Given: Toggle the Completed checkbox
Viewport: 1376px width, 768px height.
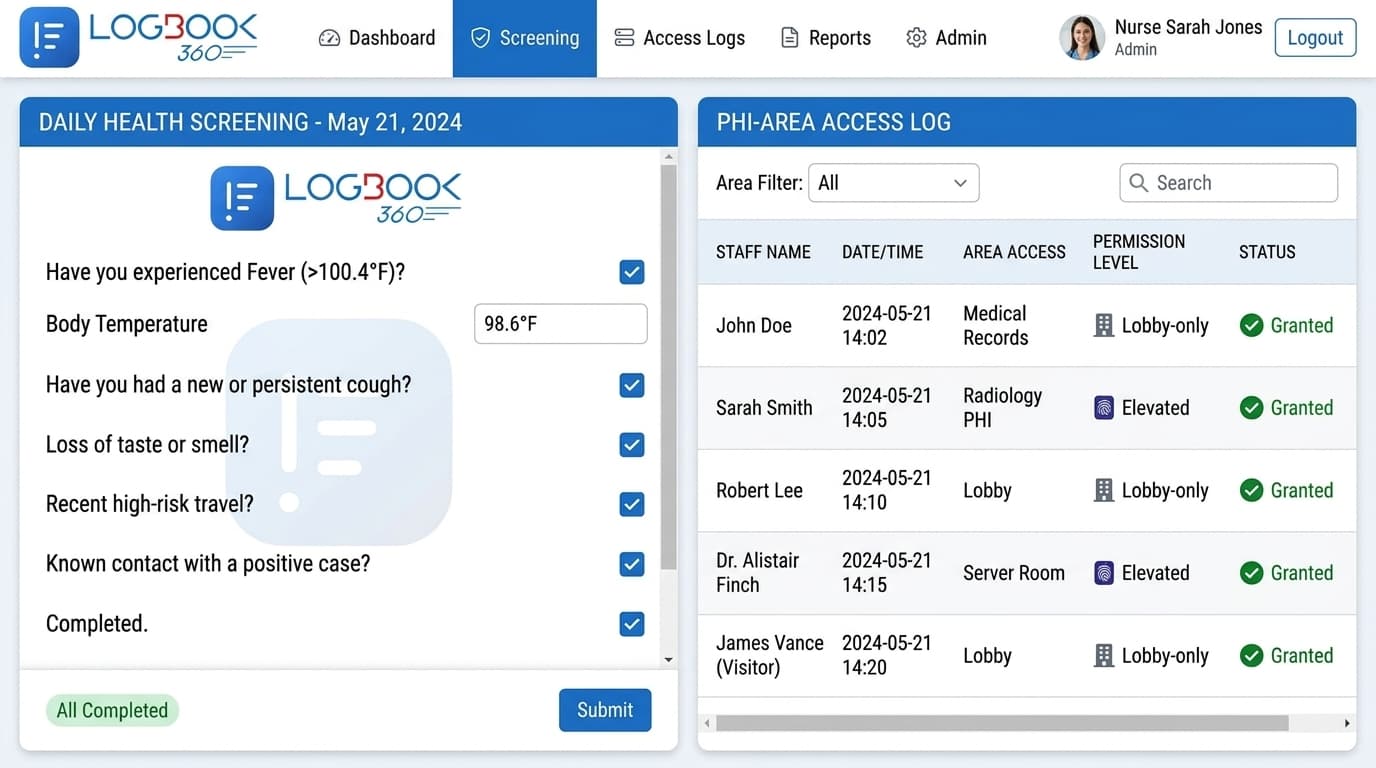Looking at the screenshot, I should coord(632,624).
